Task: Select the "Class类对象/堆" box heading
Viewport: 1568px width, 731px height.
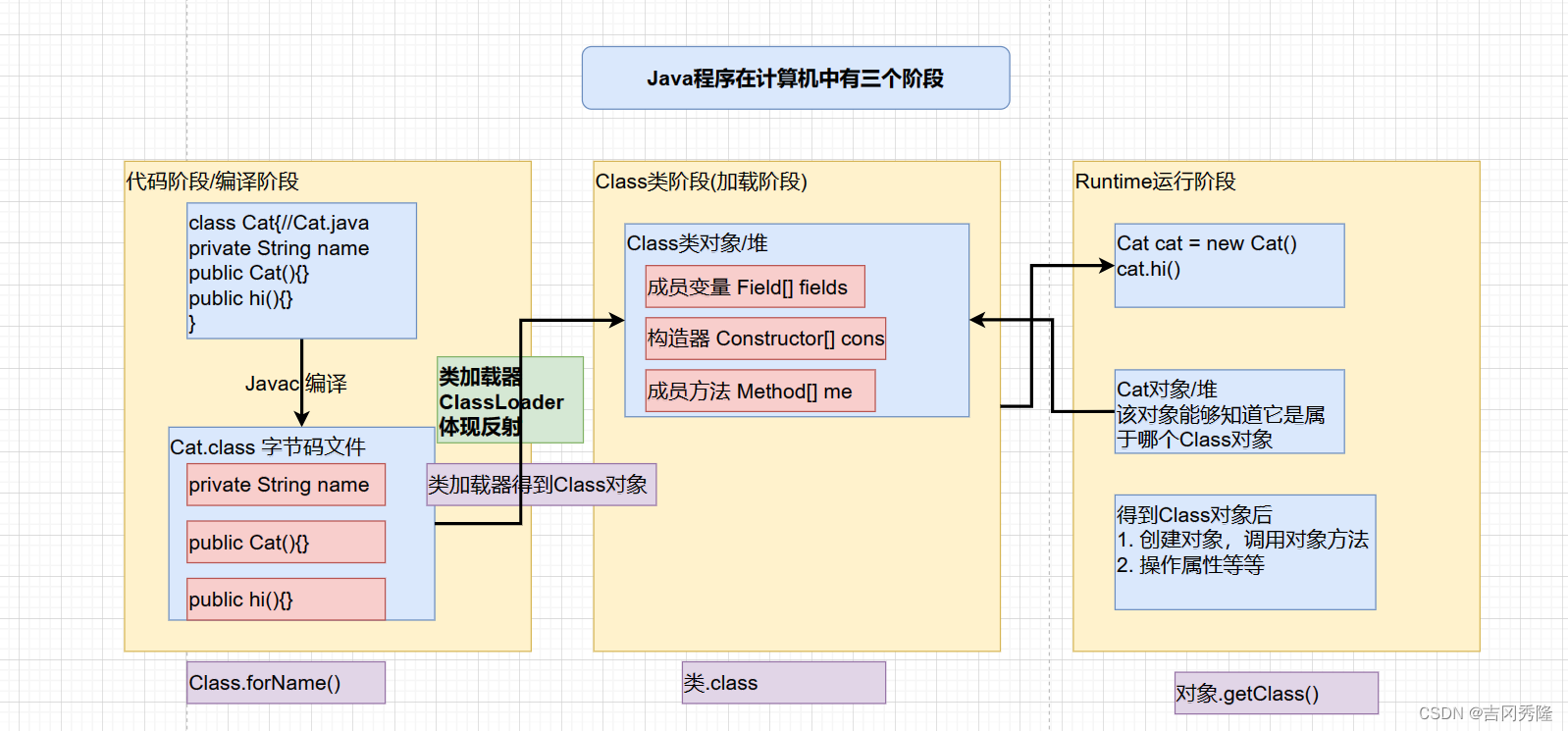Action: [697, 243]
